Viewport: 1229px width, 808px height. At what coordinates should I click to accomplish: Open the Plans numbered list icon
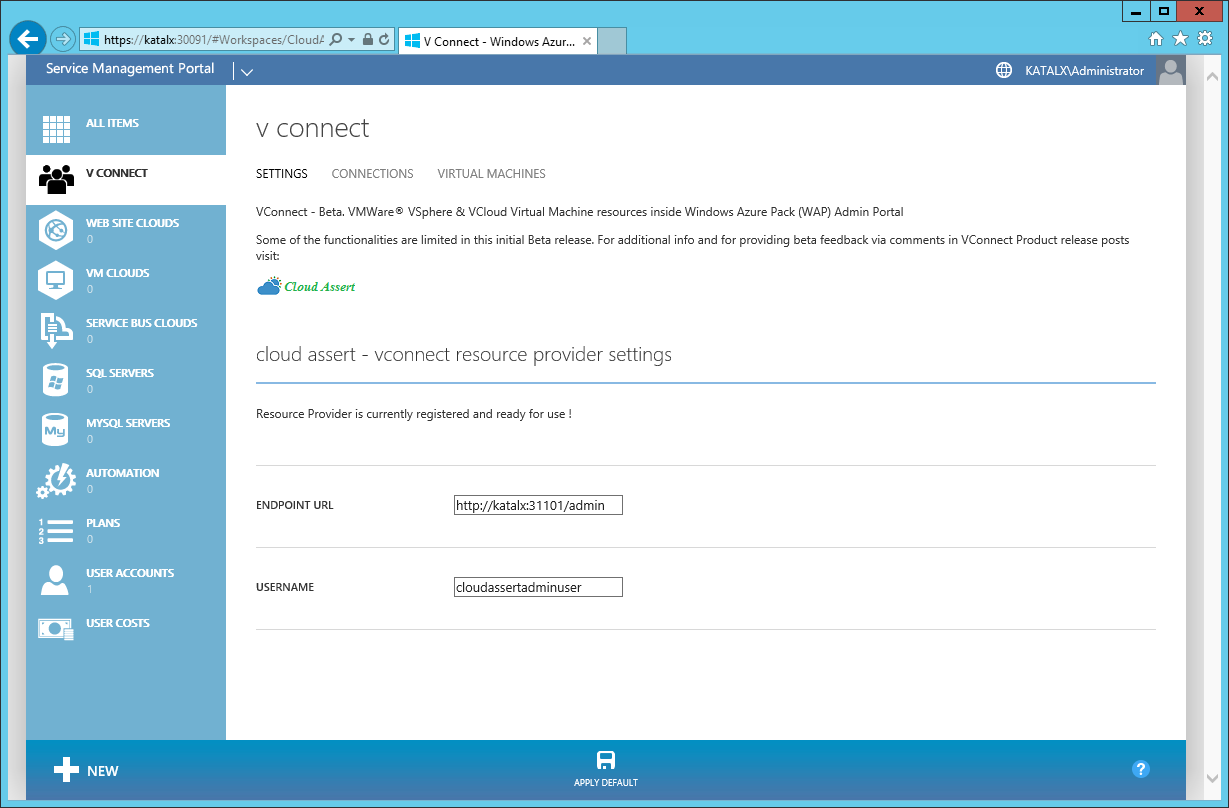56,531
